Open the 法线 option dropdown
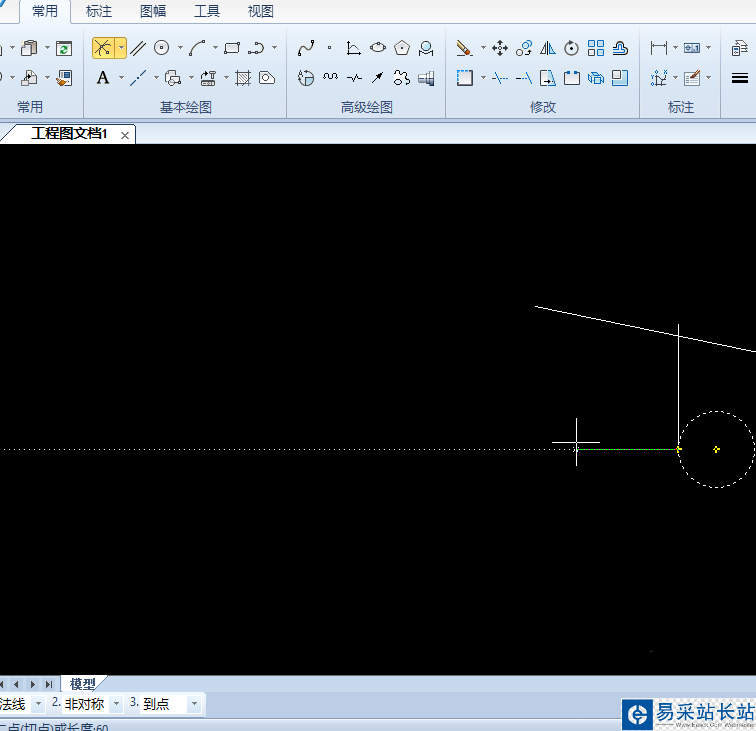 tap(38, 704)
